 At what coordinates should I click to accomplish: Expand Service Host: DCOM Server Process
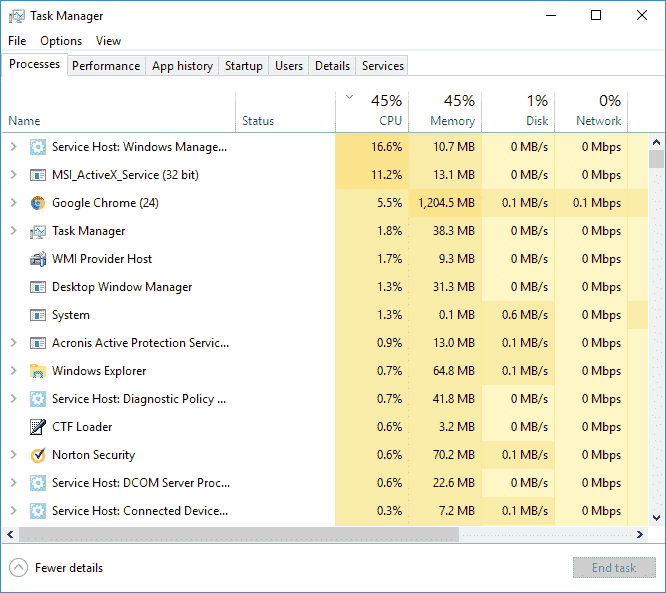tap(14, 483)
